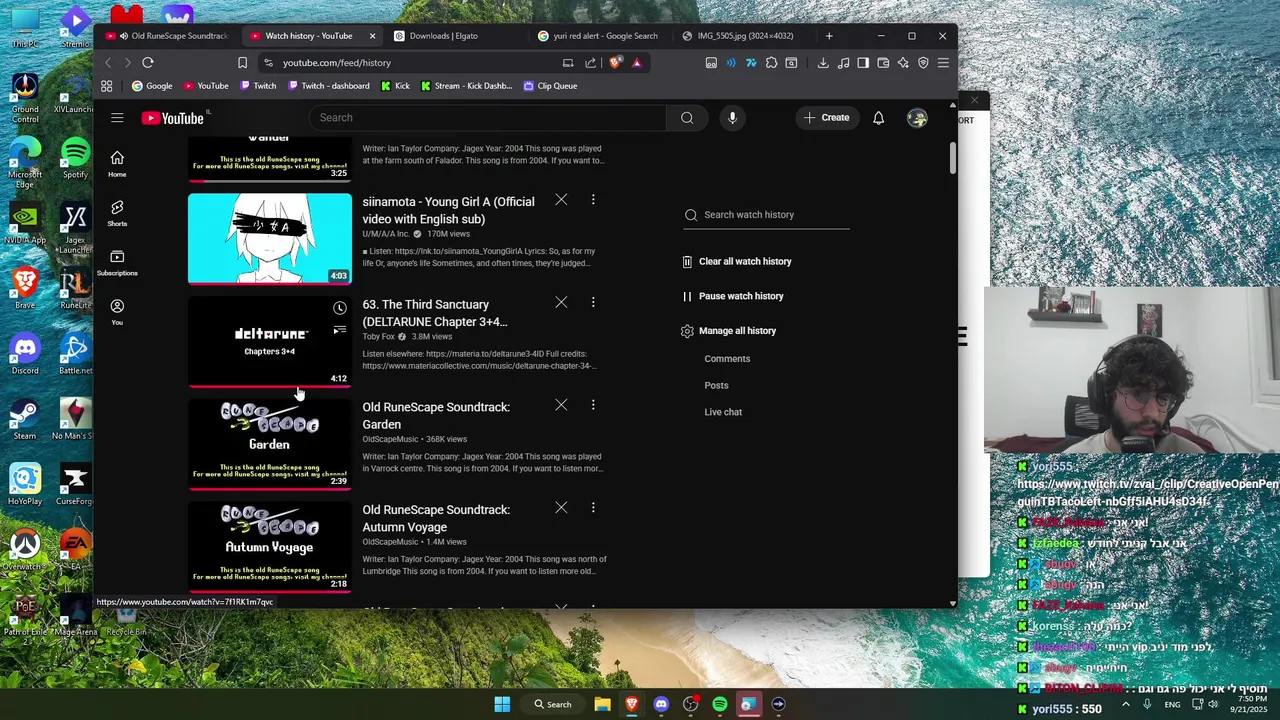1280x720 pixels.
Task: Open Comments history link
Action: click(727, 359)
